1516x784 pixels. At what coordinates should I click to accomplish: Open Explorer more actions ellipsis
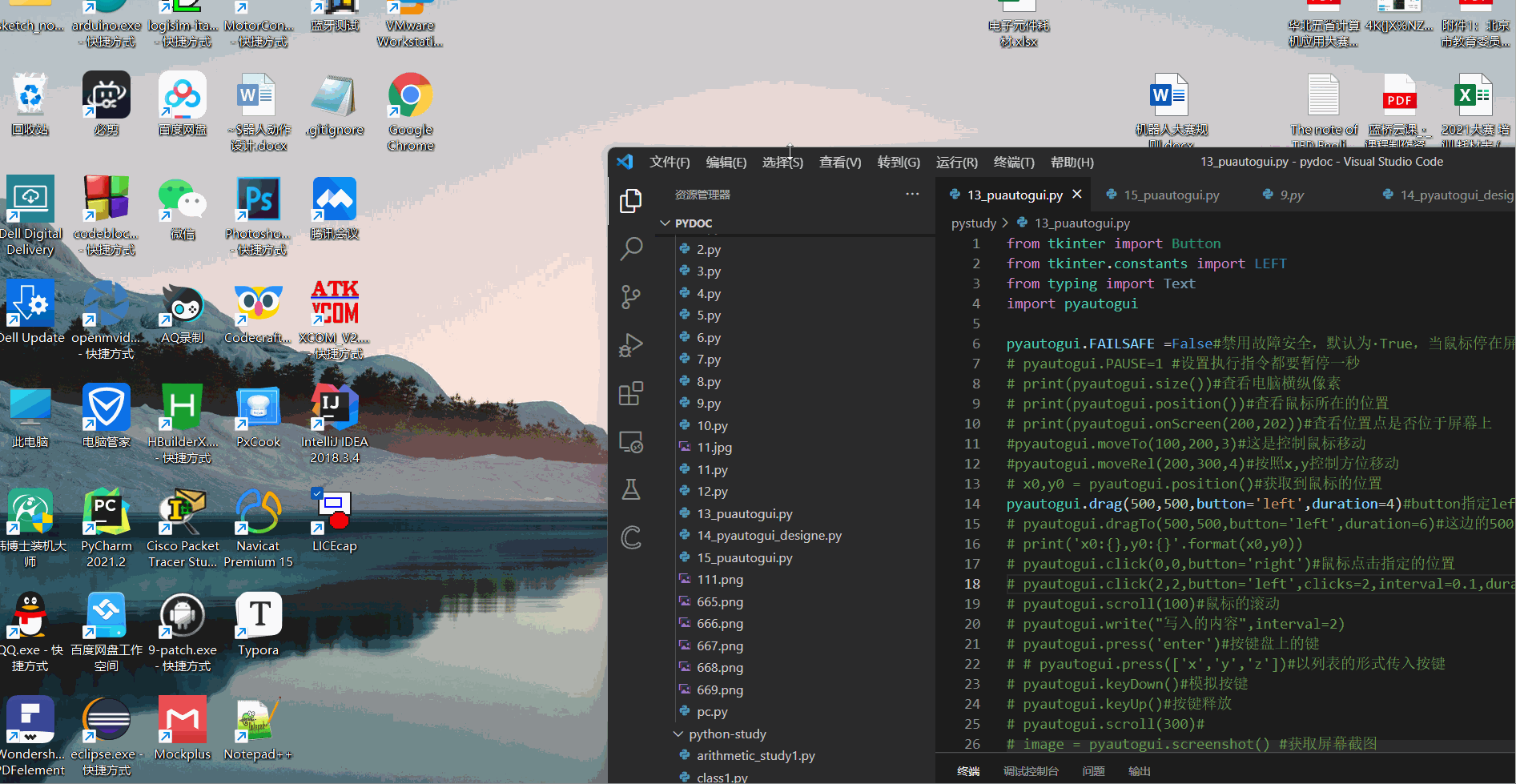(x=912, y=194)
